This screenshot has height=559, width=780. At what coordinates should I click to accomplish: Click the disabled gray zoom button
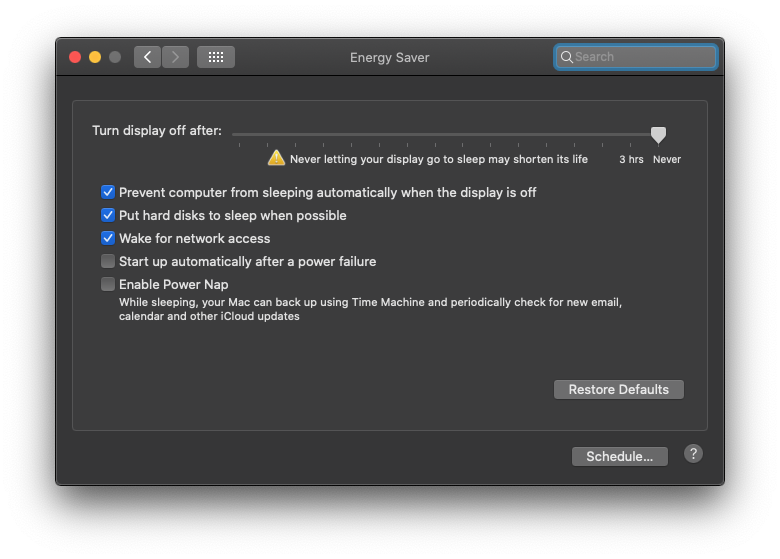click(x=115, y=57)
